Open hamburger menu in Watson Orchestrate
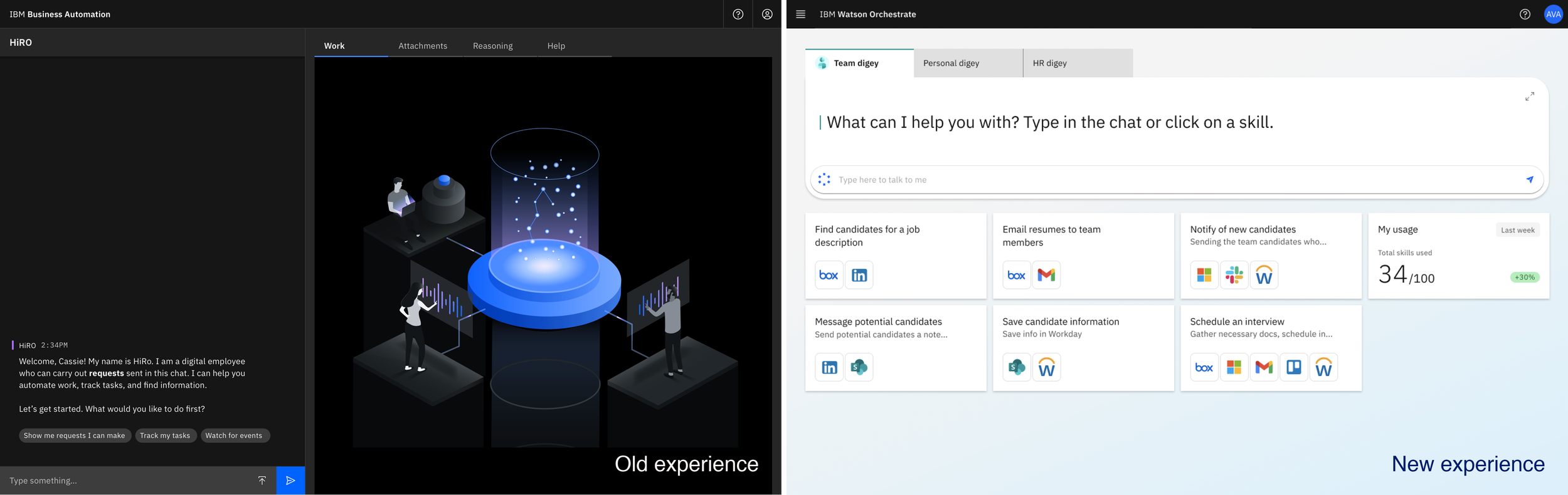The image size is (1568, 495). coord(800,14)
